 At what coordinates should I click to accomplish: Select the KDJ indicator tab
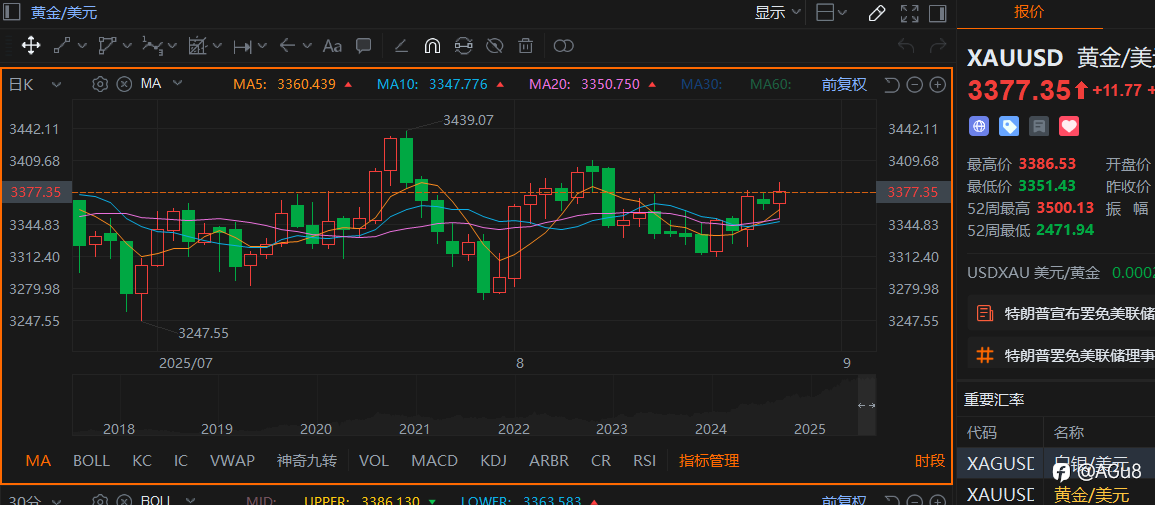pyautogui.click(x=494, y=461)
